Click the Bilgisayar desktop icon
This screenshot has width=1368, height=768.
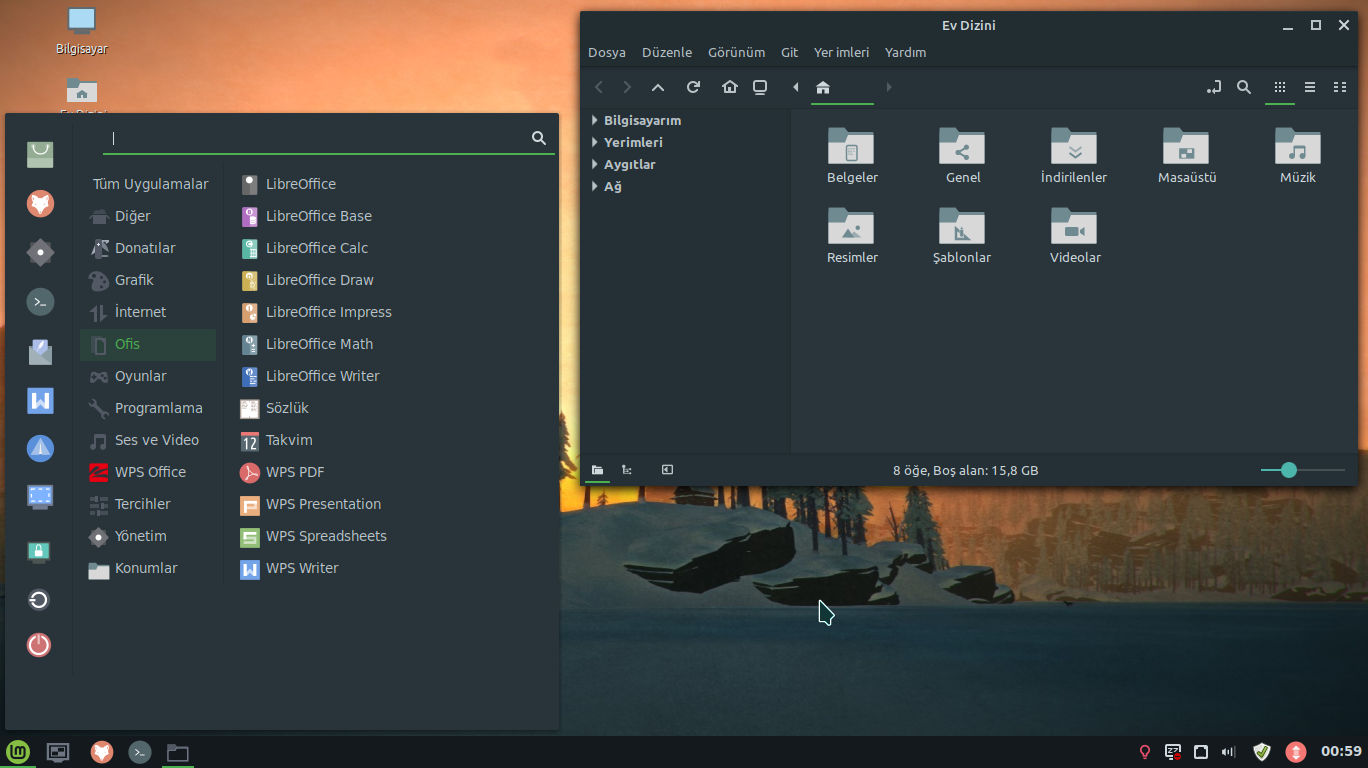pos(81,31)
